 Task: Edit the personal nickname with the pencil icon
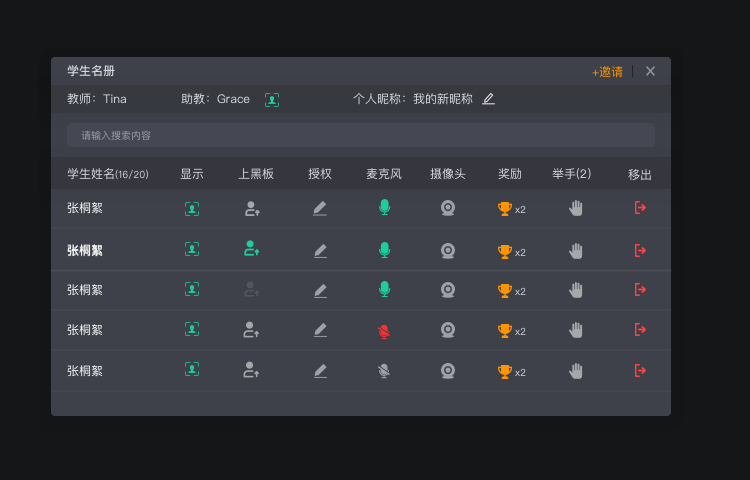pos(488,99)
